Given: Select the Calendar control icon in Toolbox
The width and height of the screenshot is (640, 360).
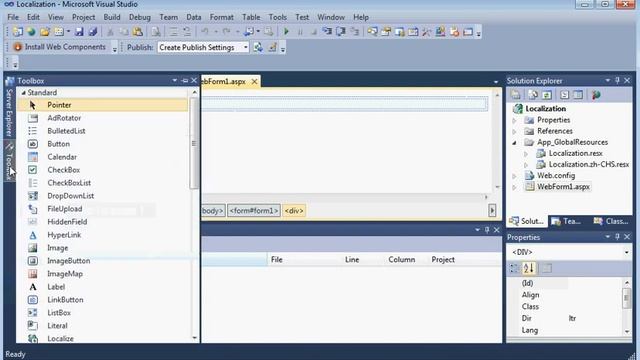Looking at the screenshot, I should [33, 157].
